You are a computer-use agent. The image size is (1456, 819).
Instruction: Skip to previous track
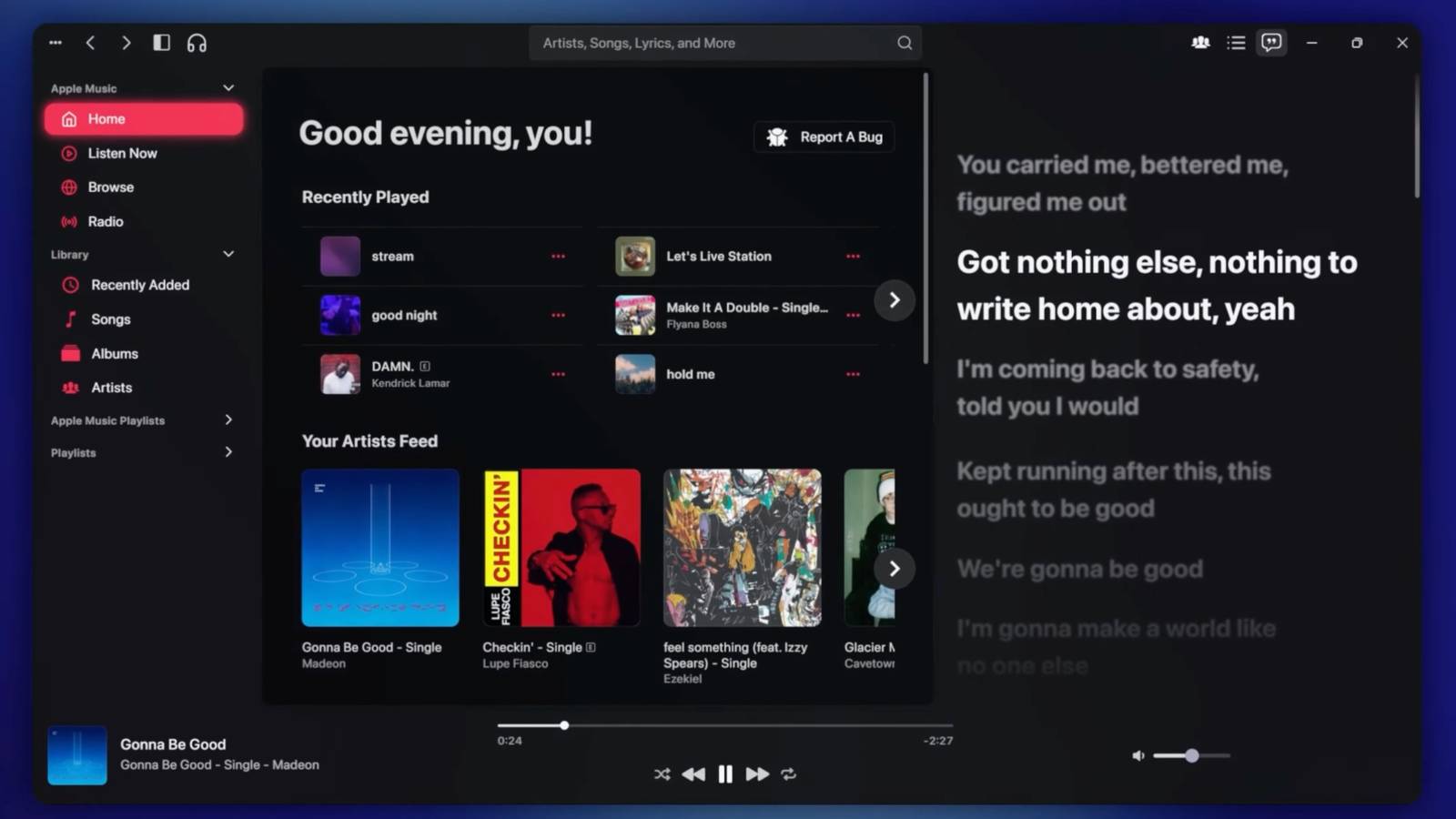pos(693,774)
